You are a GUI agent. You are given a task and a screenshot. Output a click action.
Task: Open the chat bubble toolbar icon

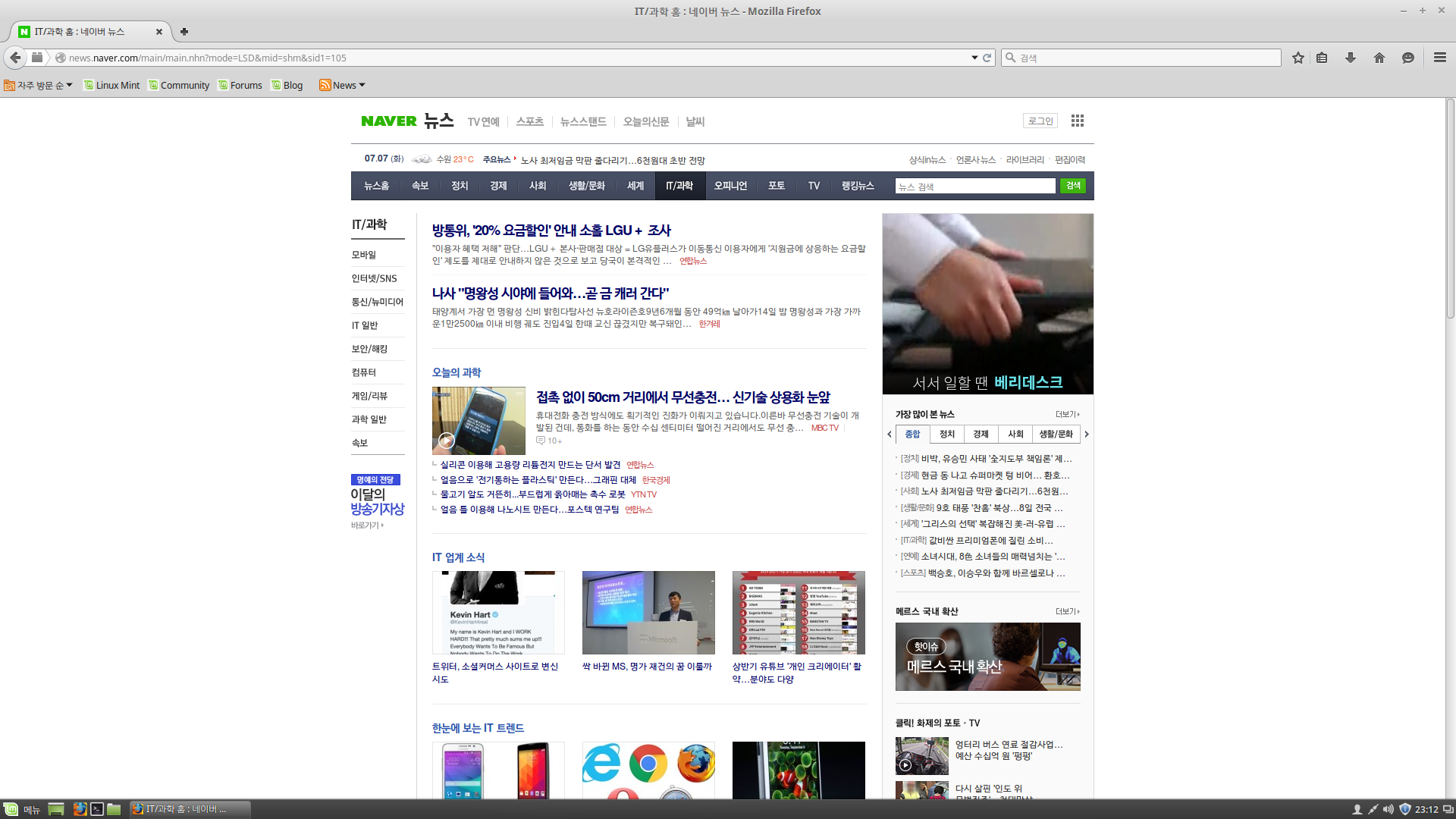[x=1408, y=58]
